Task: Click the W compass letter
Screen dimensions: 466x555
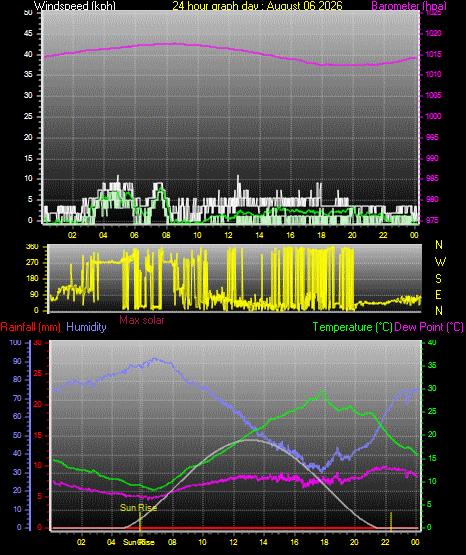Action: click(x=440, y=262)
